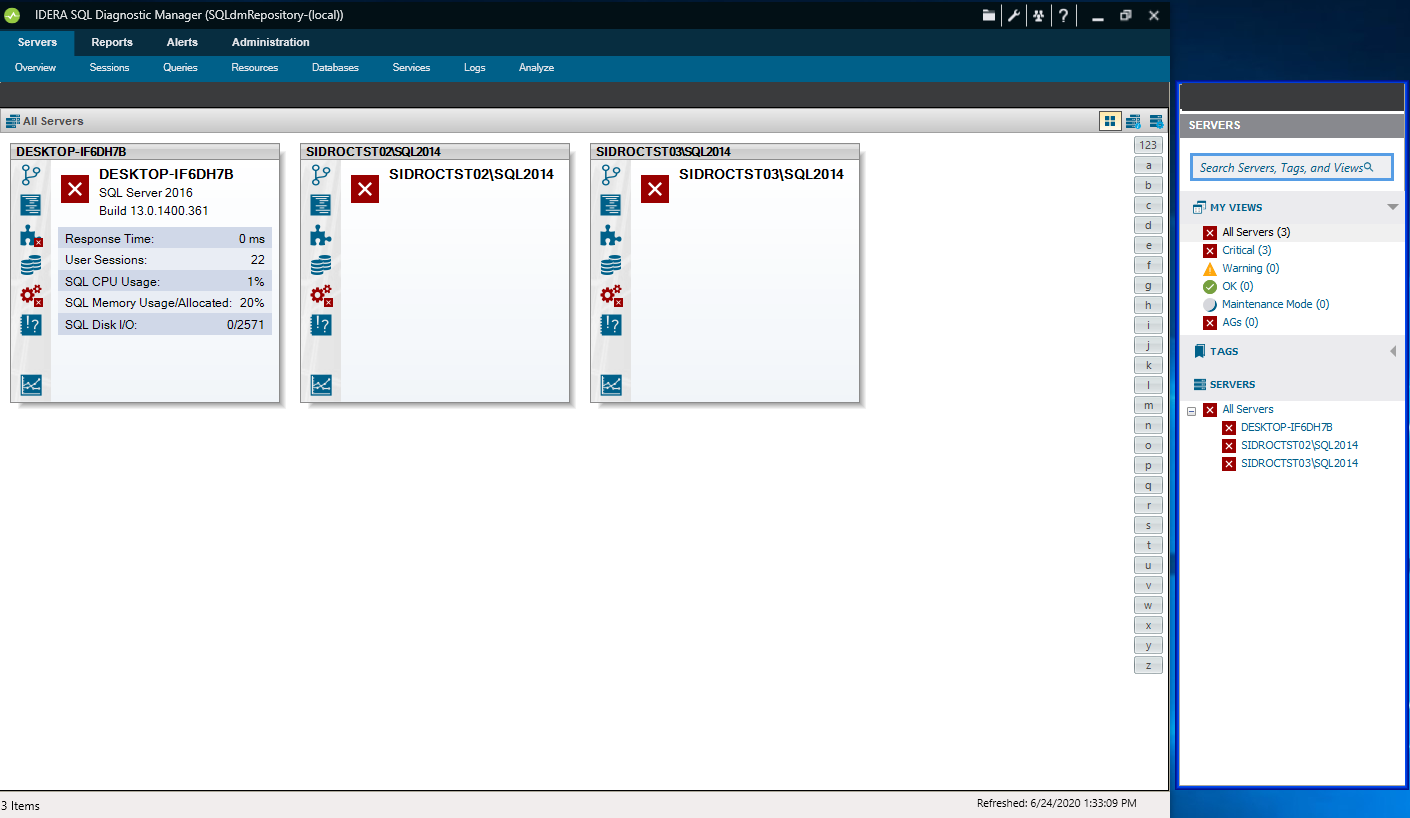Filter servers by letter d

[x=1148, y=225]
